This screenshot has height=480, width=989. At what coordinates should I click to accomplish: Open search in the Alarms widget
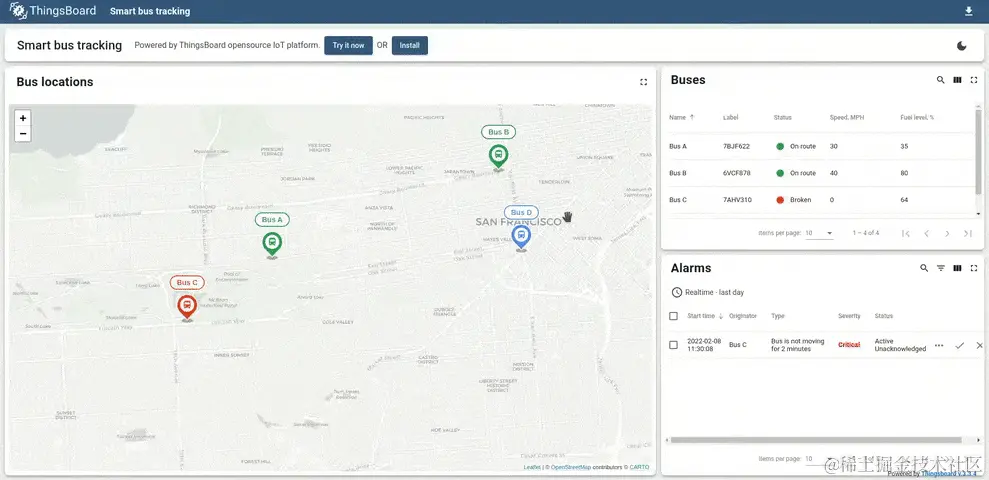924,268
